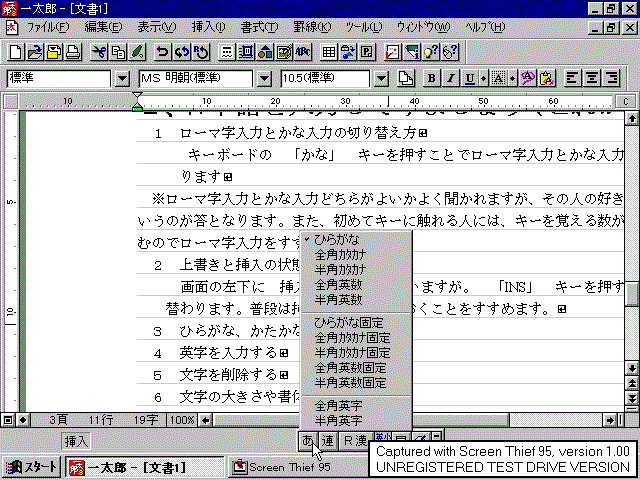This screenshot has height=480, width=640.
Task: Expand the underline style small arrow
Action: tap(484, 78)
